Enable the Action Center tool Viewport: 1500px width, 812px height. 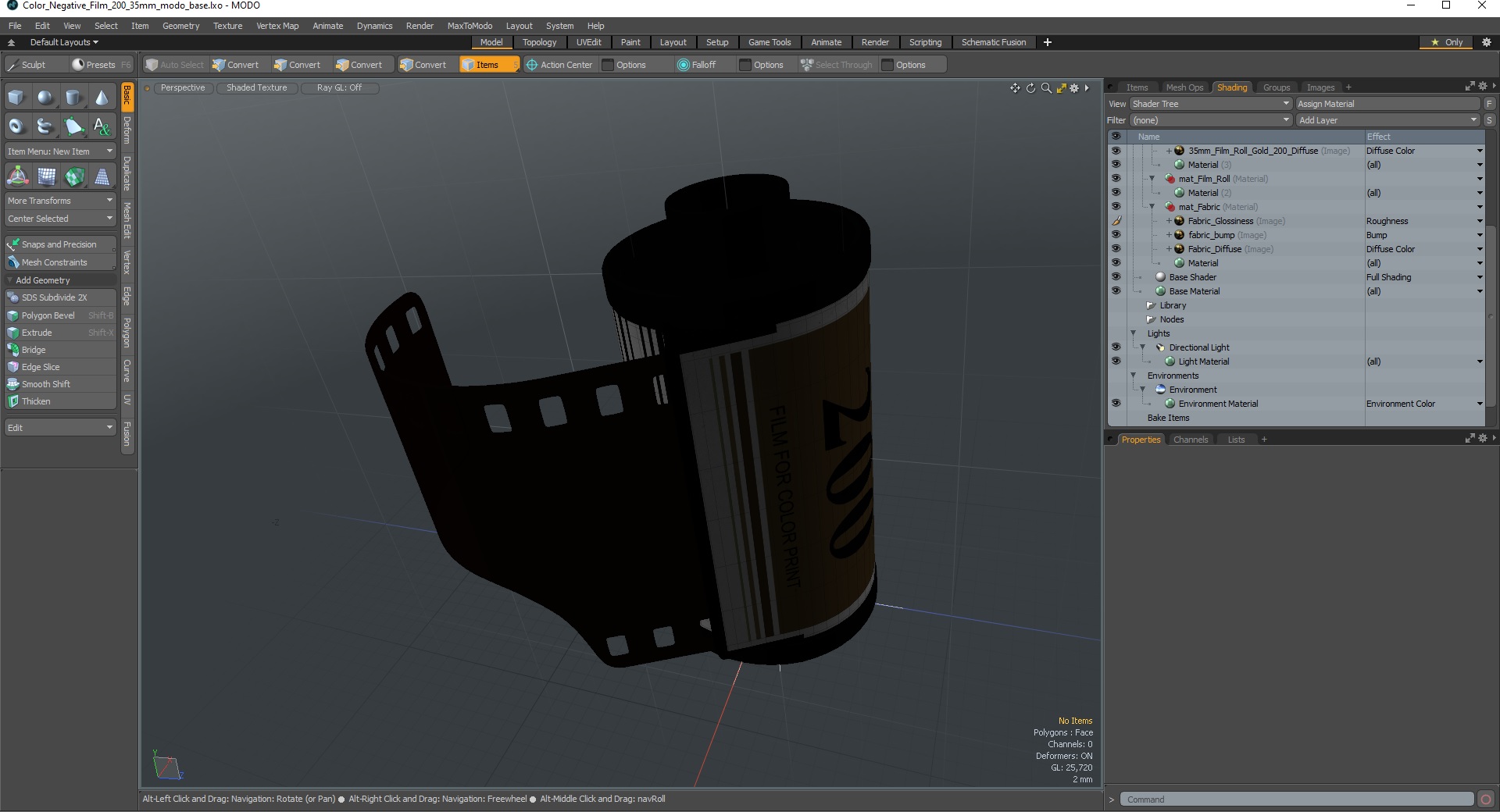(x=559, y=65)
